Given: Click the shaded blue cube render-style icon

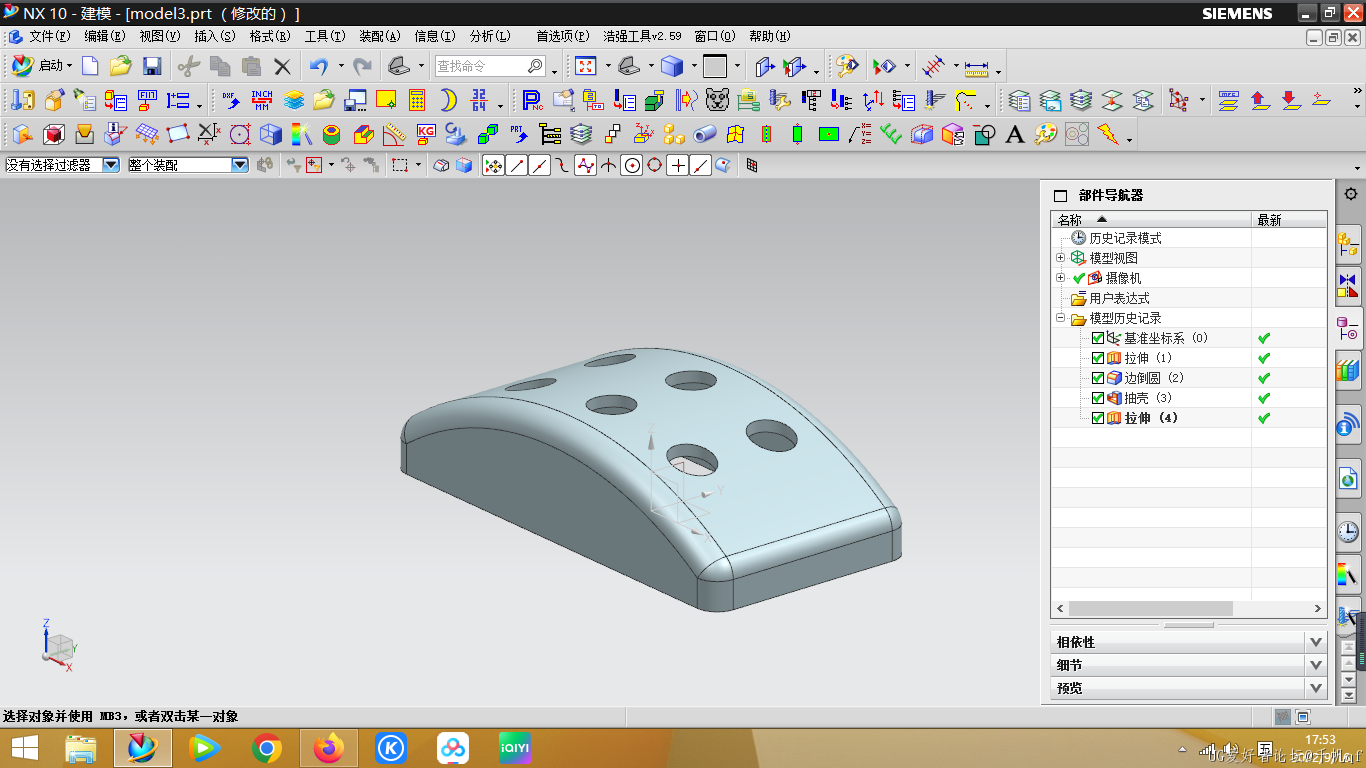Looking at the screenshot, I should pyautogui.click(x=673, y=66).
